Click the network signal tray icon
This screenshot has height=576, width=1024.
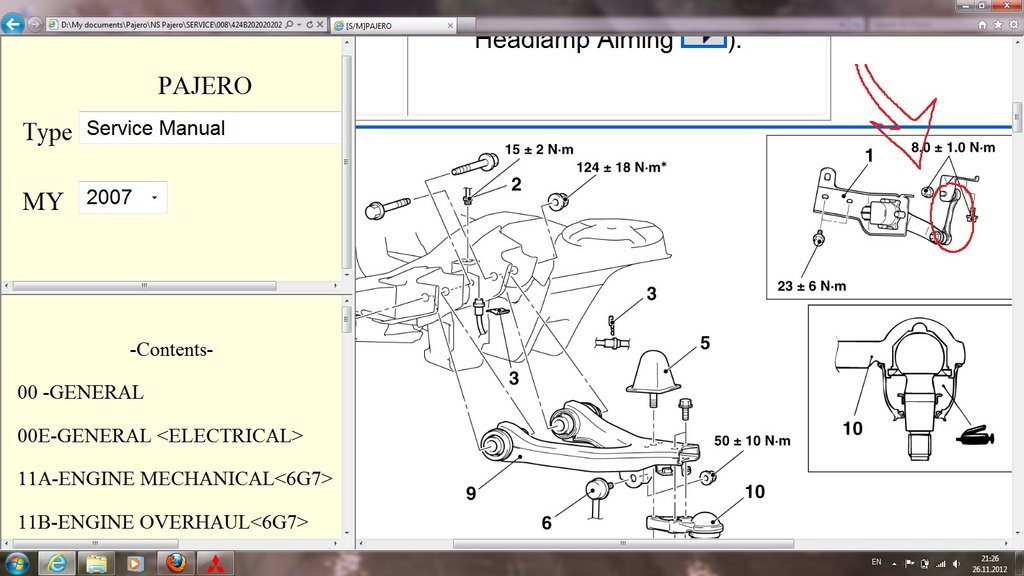pyautogui.click(x=940, y=563)
